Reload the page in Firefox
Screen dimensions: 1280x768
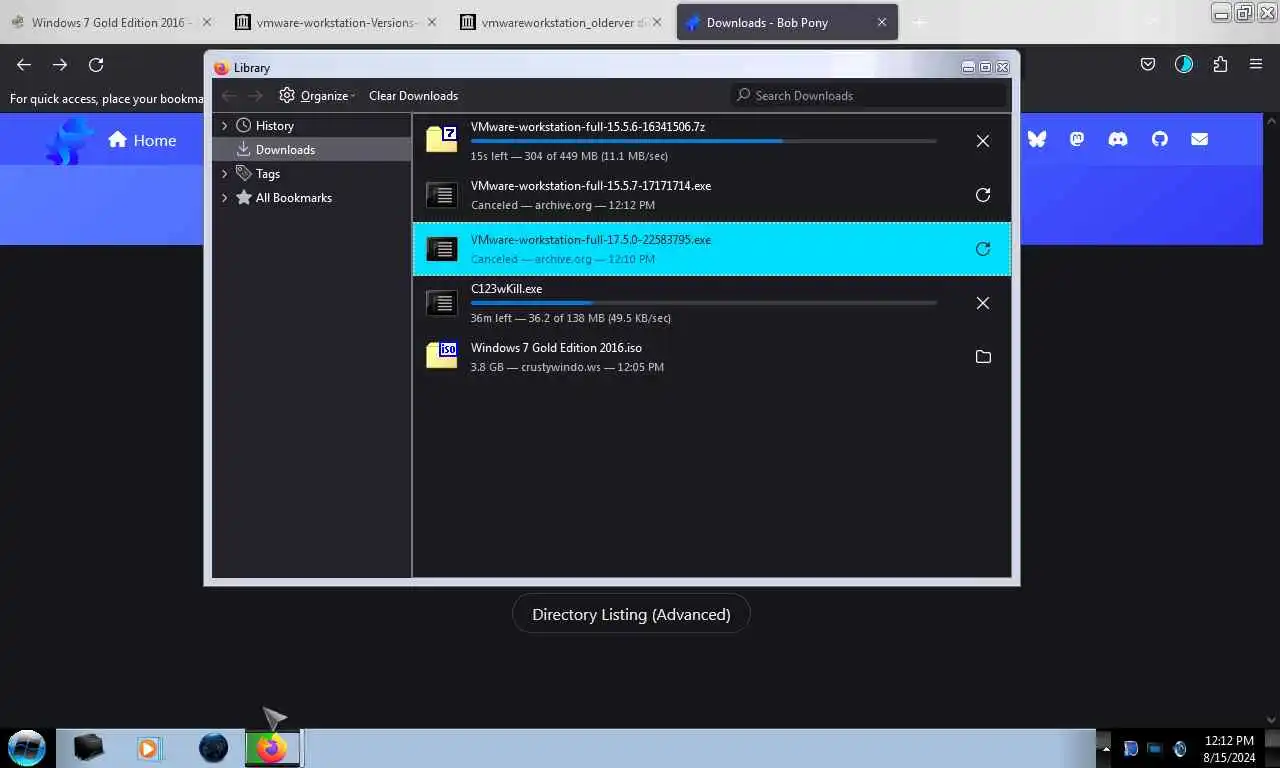pos(96,64)
